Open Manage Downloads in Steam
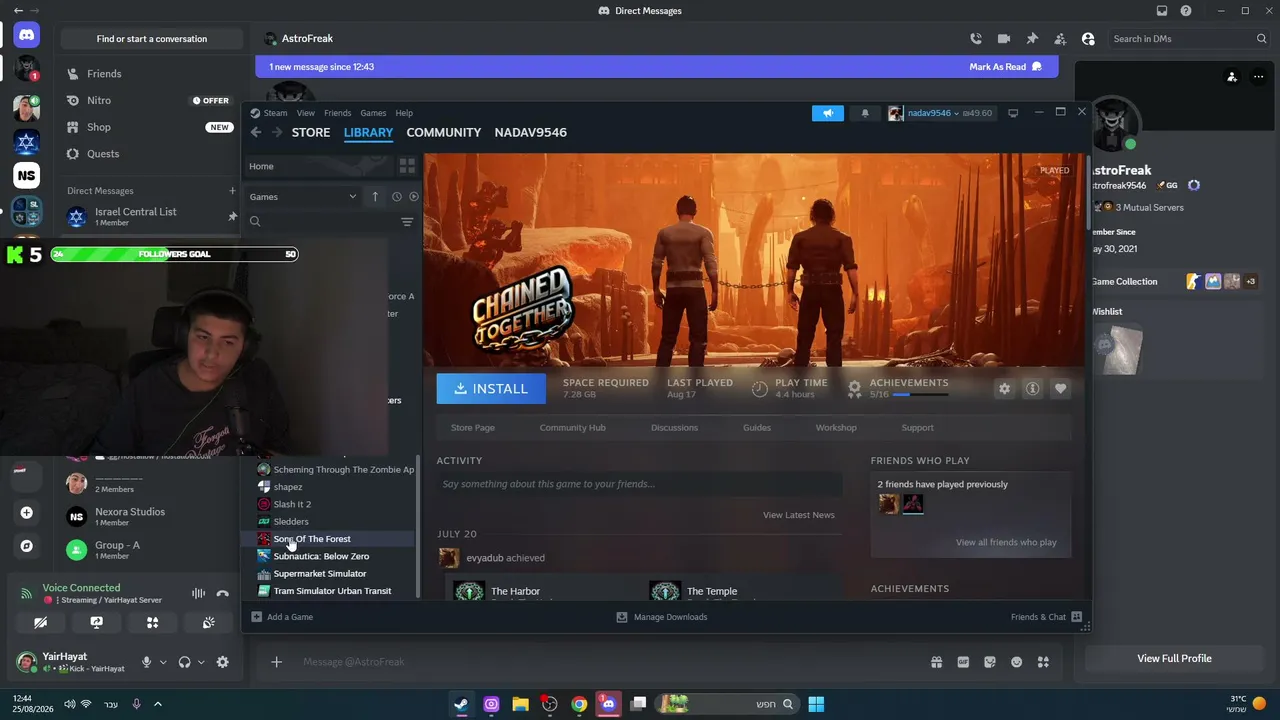The image size is (1280, 720). pos(662,617)
